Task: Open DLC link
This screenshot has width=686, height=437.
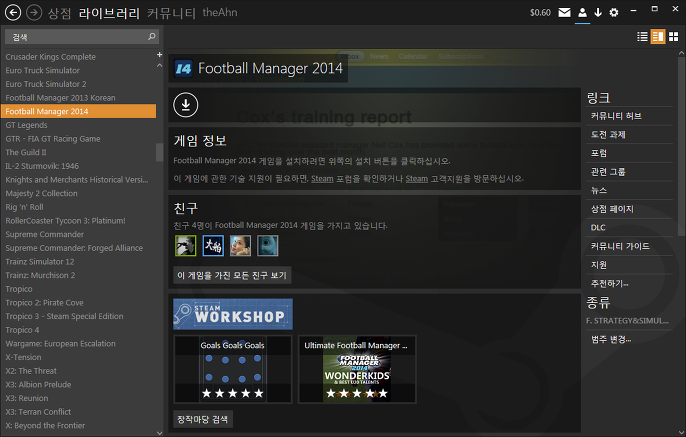Action: click(598, 227)
